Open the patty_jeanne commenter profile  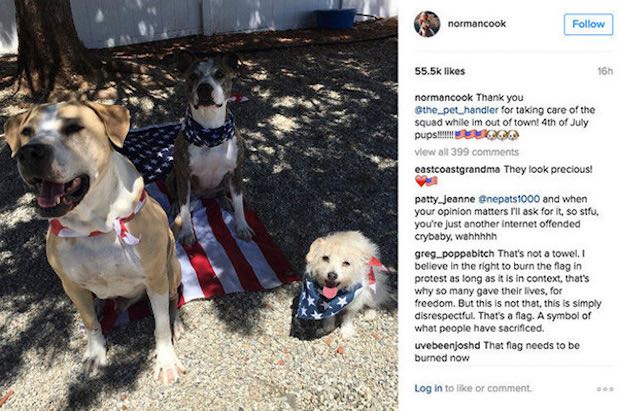445,199
